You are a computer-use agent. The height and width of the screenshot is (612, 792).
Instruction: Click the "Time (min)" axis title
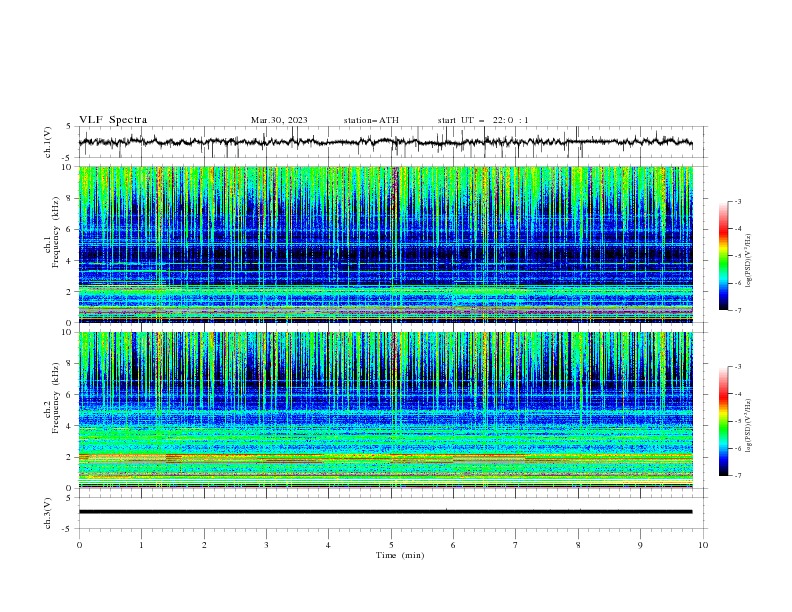coord(400,555)
